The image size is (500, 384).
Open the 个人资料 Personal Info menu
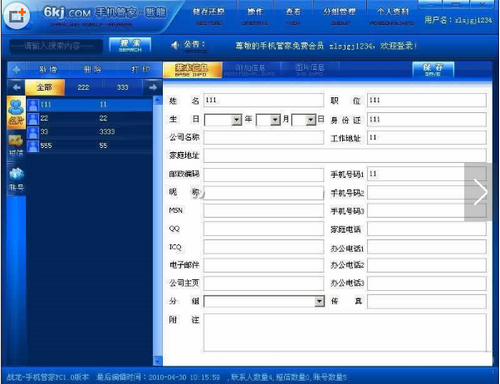pyautogui.click(x=392, y=16)
